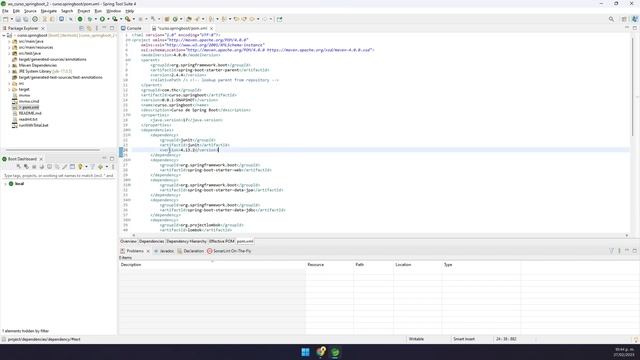
Task: Switch to the Declaration view tab
Action: [191, 251]
